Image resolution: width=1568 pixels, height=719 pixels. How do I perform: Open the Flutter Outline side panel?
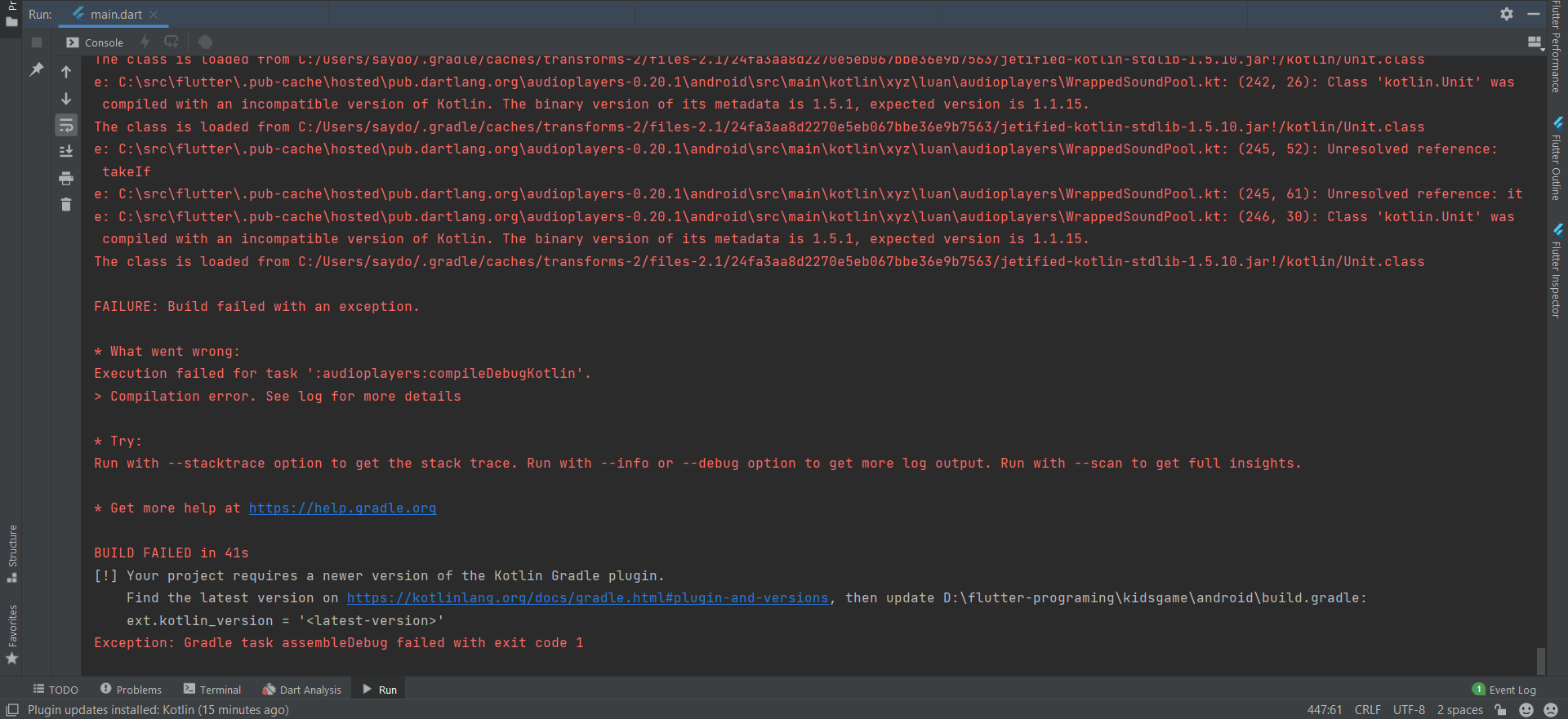coord(1557,158)
